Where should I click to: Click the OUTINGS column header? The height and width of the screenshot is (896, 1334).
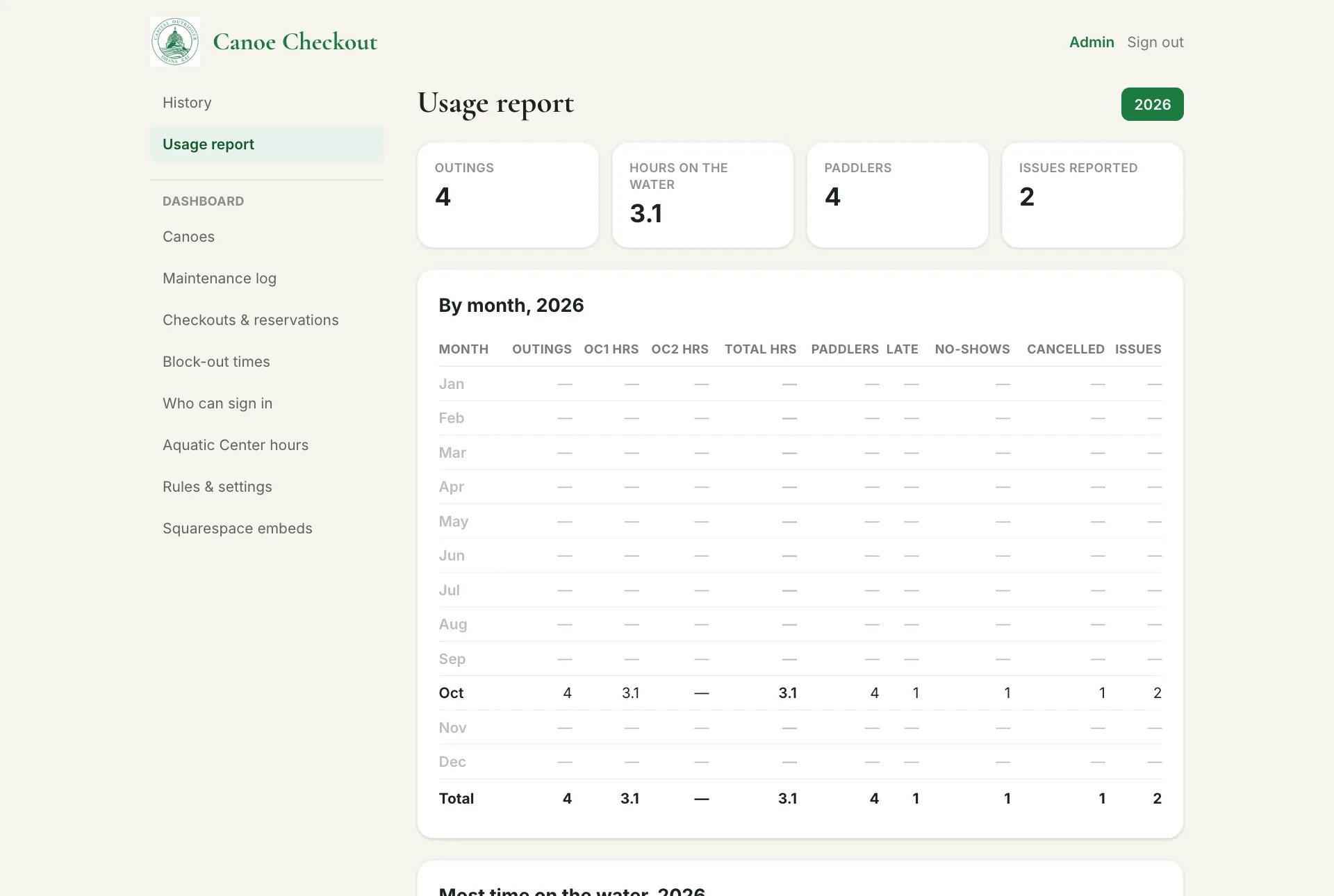(x=542, y=349)
